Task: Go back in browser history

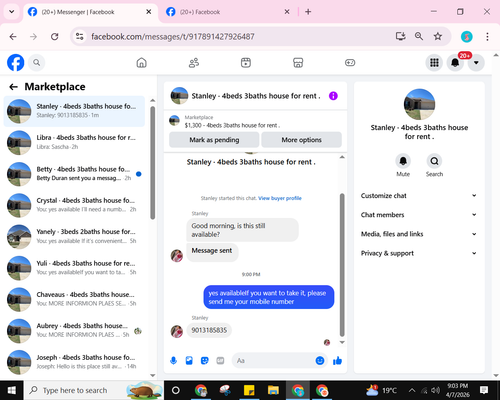Action: (x=13, y=37)
